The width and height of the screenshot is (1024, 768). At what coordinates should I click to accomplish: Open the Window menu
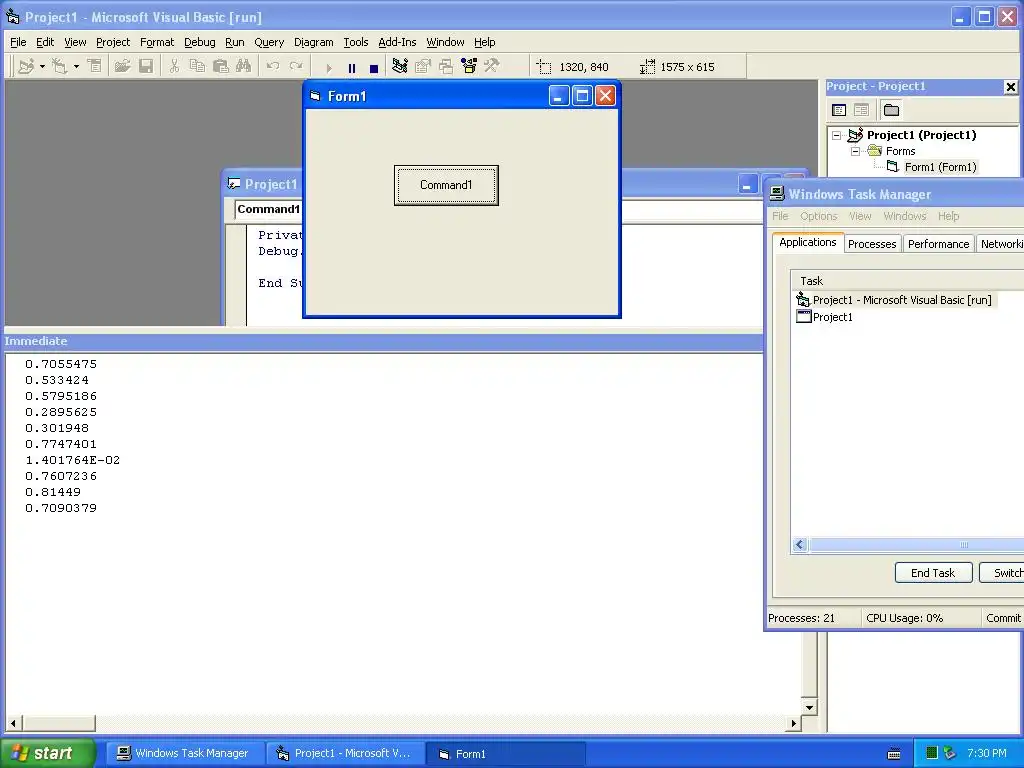pyautogui.click(x=445, y=42)
